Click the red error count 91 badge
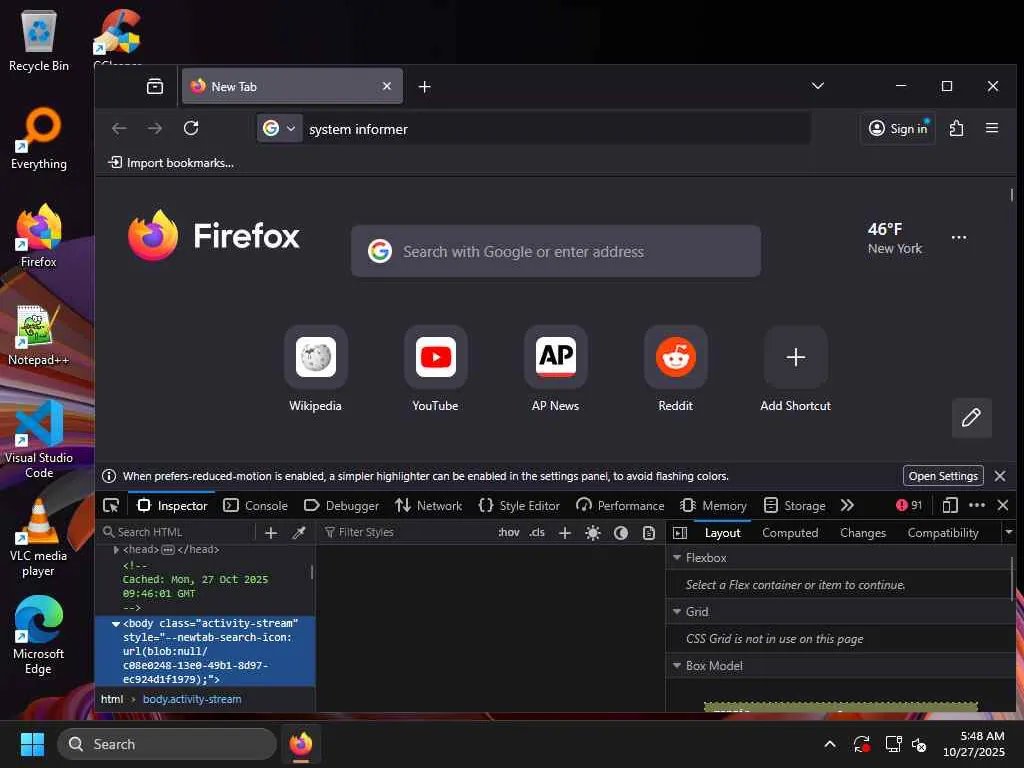This screenshot has width=1024, height=768. 909,505
